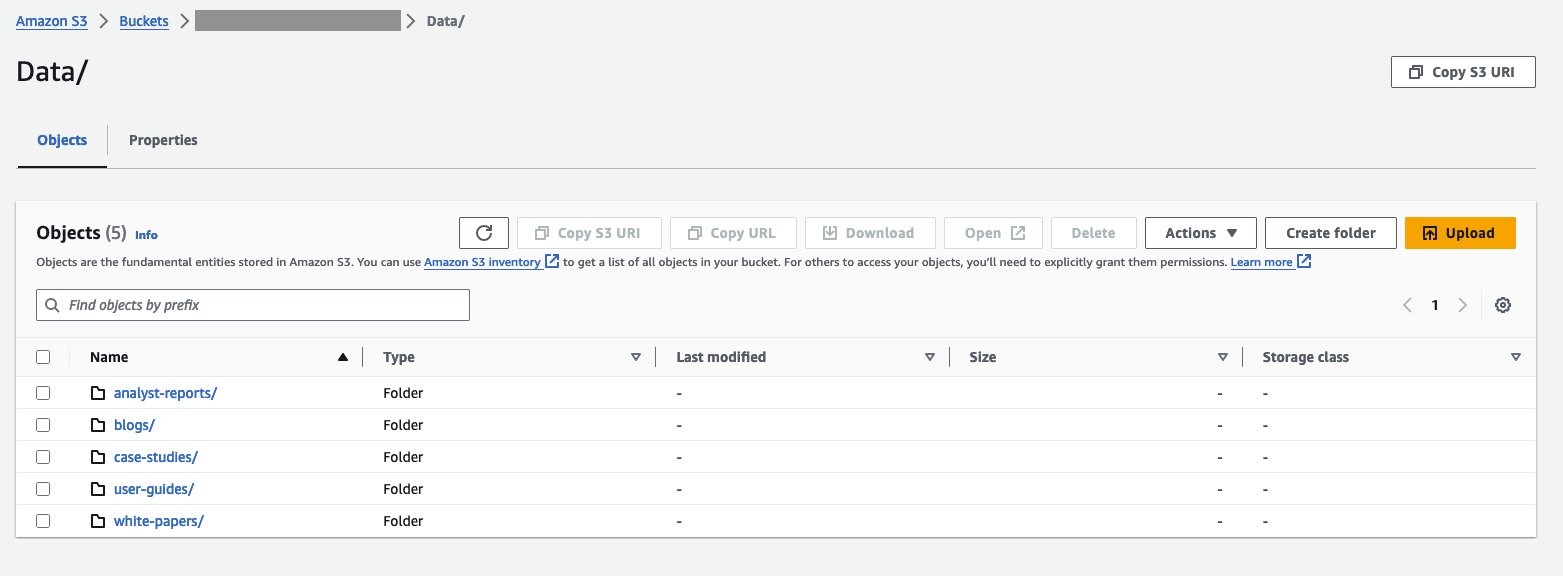Switch to the Properties tab

click(x=163, y=140)
